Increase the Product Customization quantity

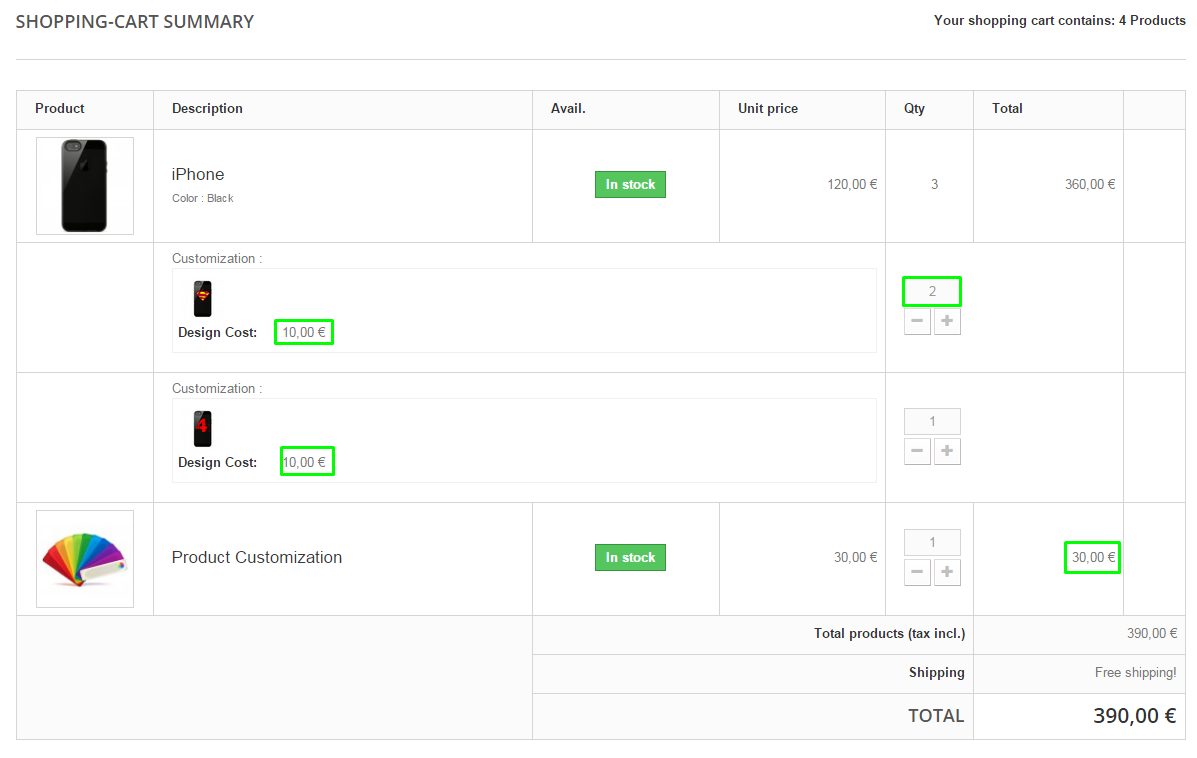(x=947, y=573)
